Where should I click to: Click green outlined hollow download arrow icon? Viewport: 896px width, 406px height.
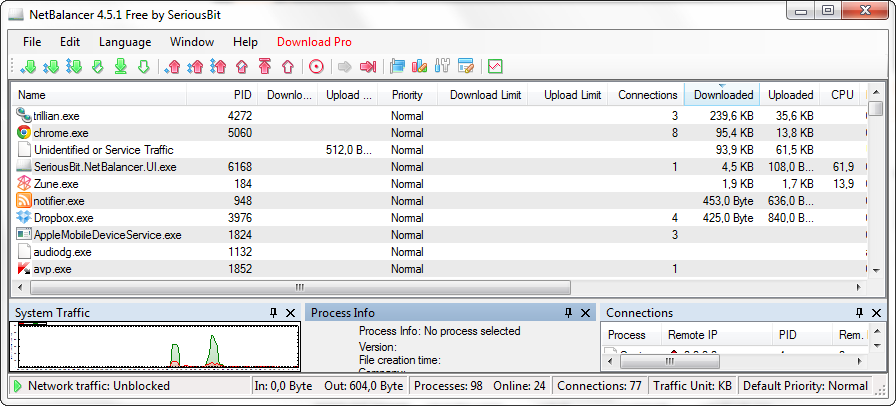143,66
